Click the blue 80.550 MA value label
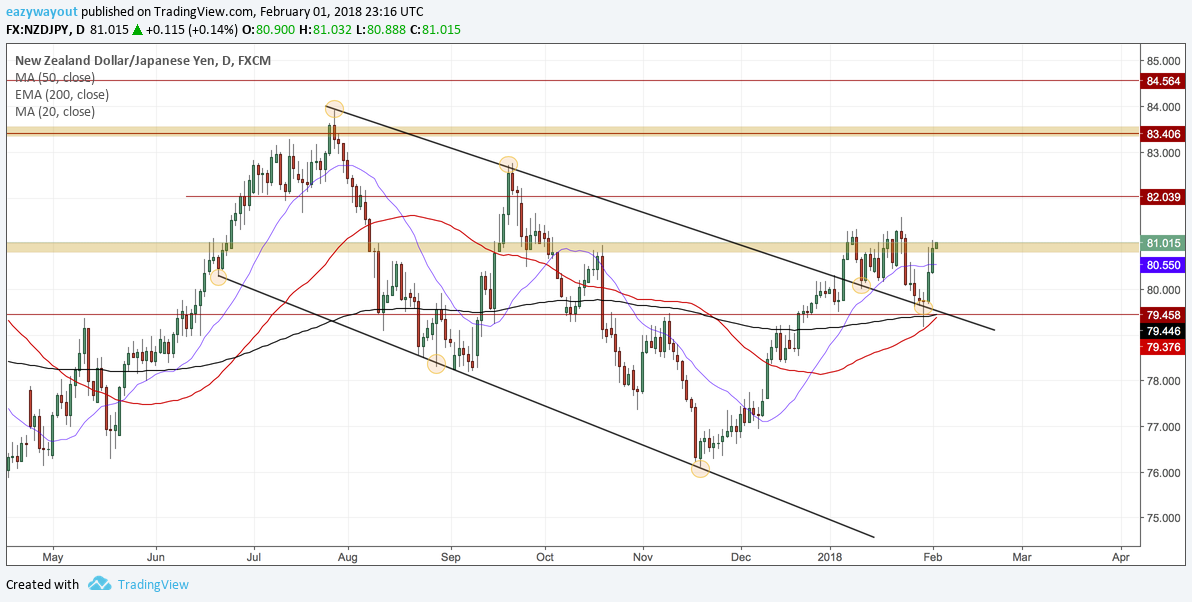The width and height of the screenshot is (1192, 602). click(x=1163, y=265)
